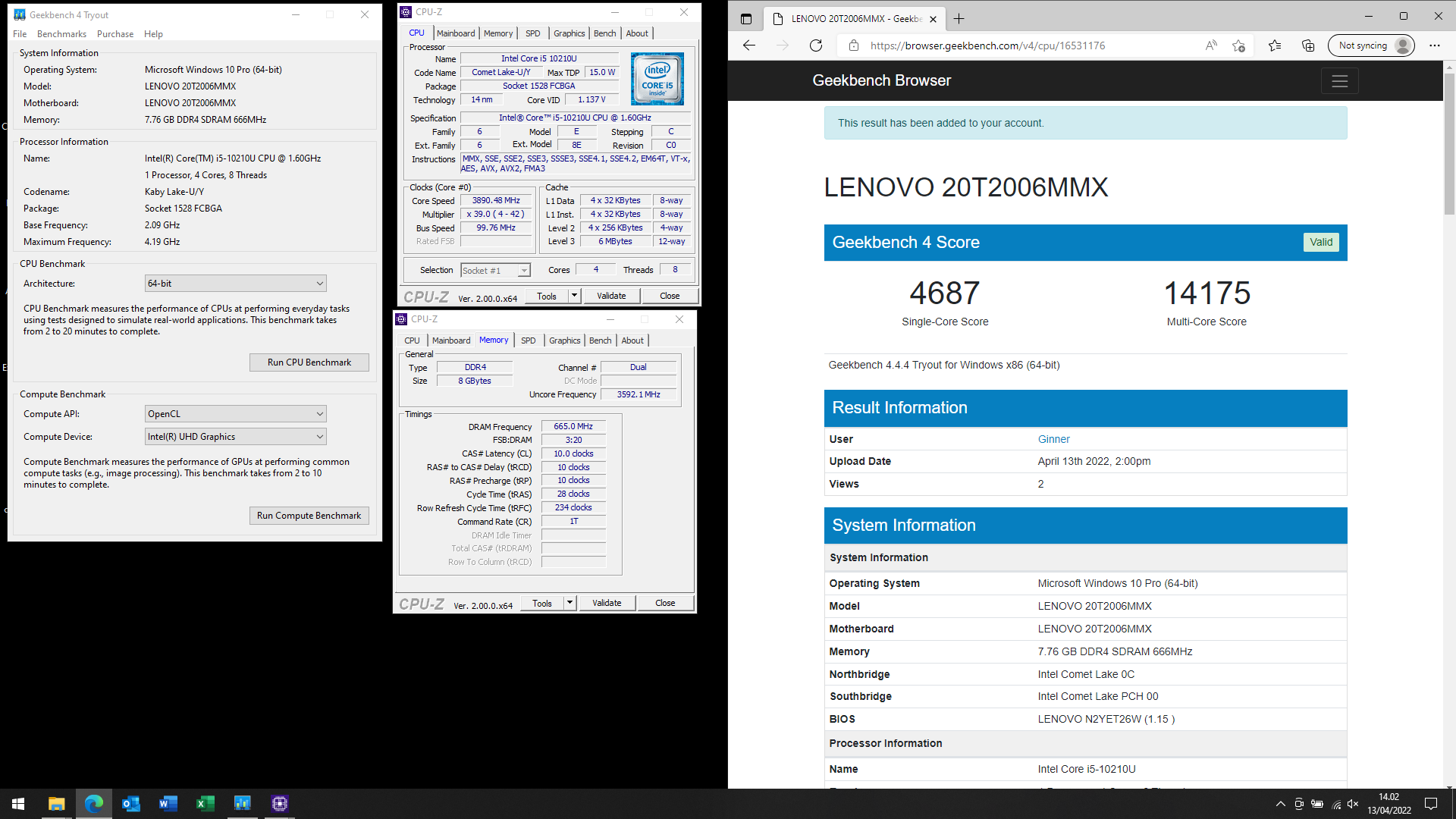Open Bench tab in bottom CPU-Z

click(600, 340)
